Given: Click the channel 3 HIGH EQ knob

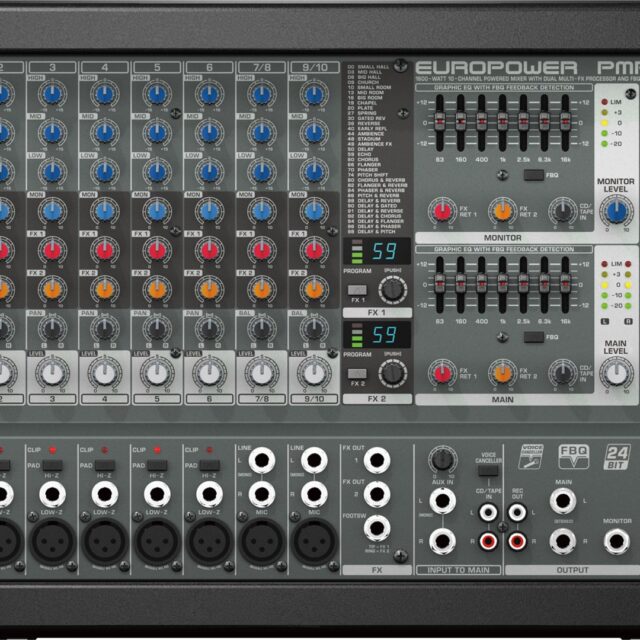Looking at the screenshot, I should 52,95.
